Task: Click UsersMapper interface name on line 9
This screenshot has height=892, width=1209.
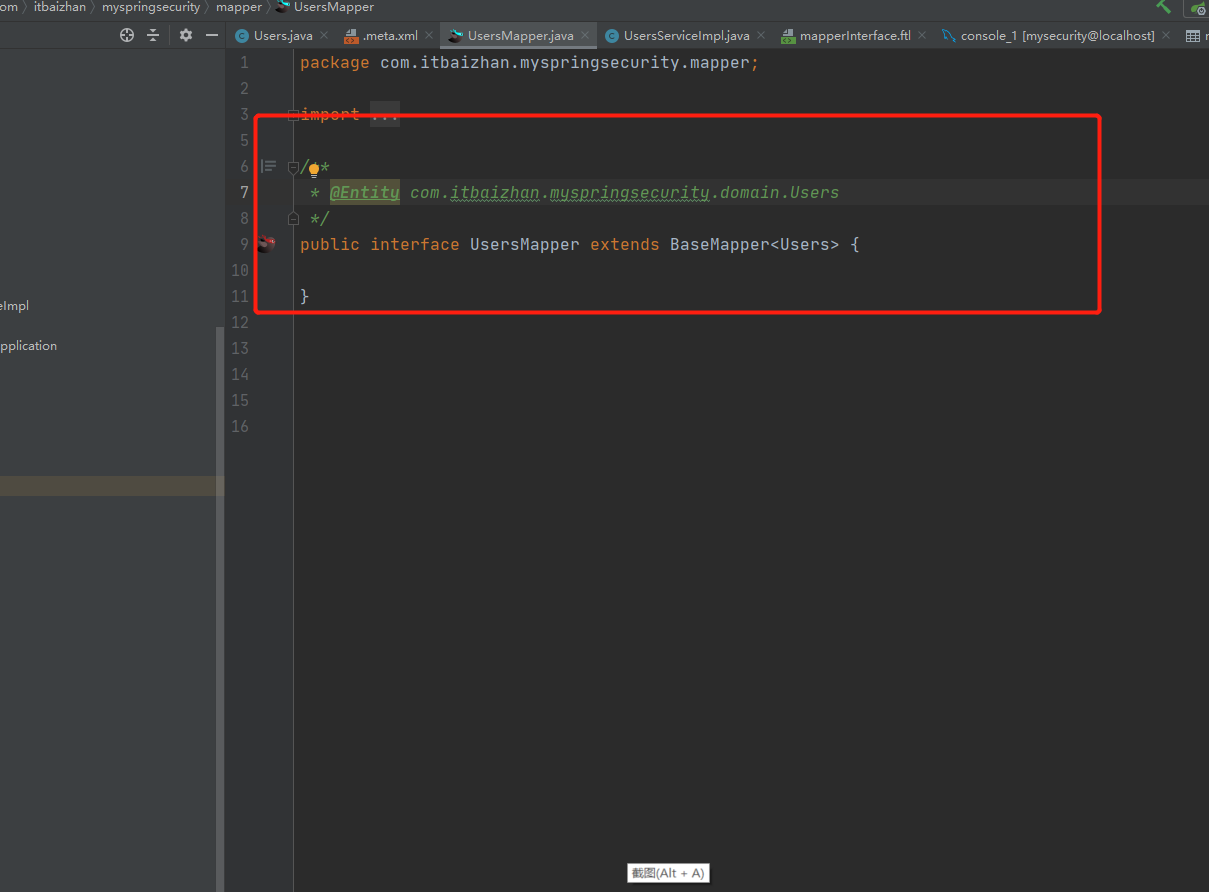Action: point(525,244)
